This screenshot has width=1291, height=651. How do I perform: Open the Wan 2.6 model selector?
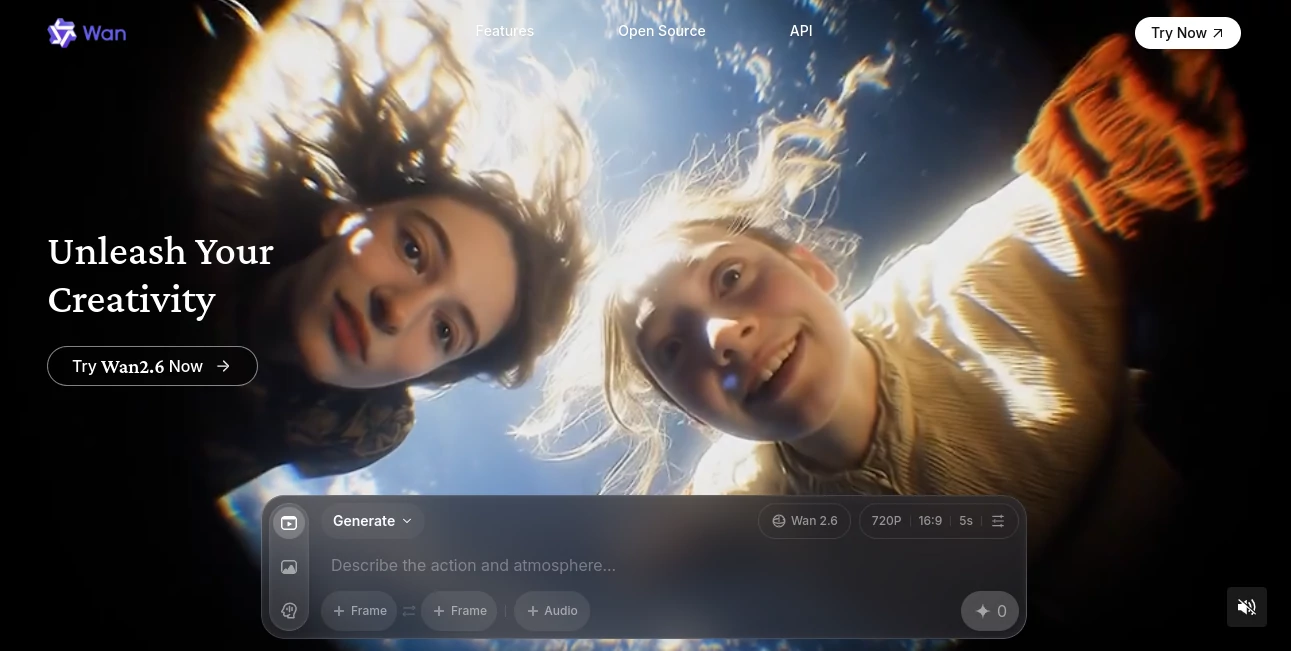click(805, 520)
